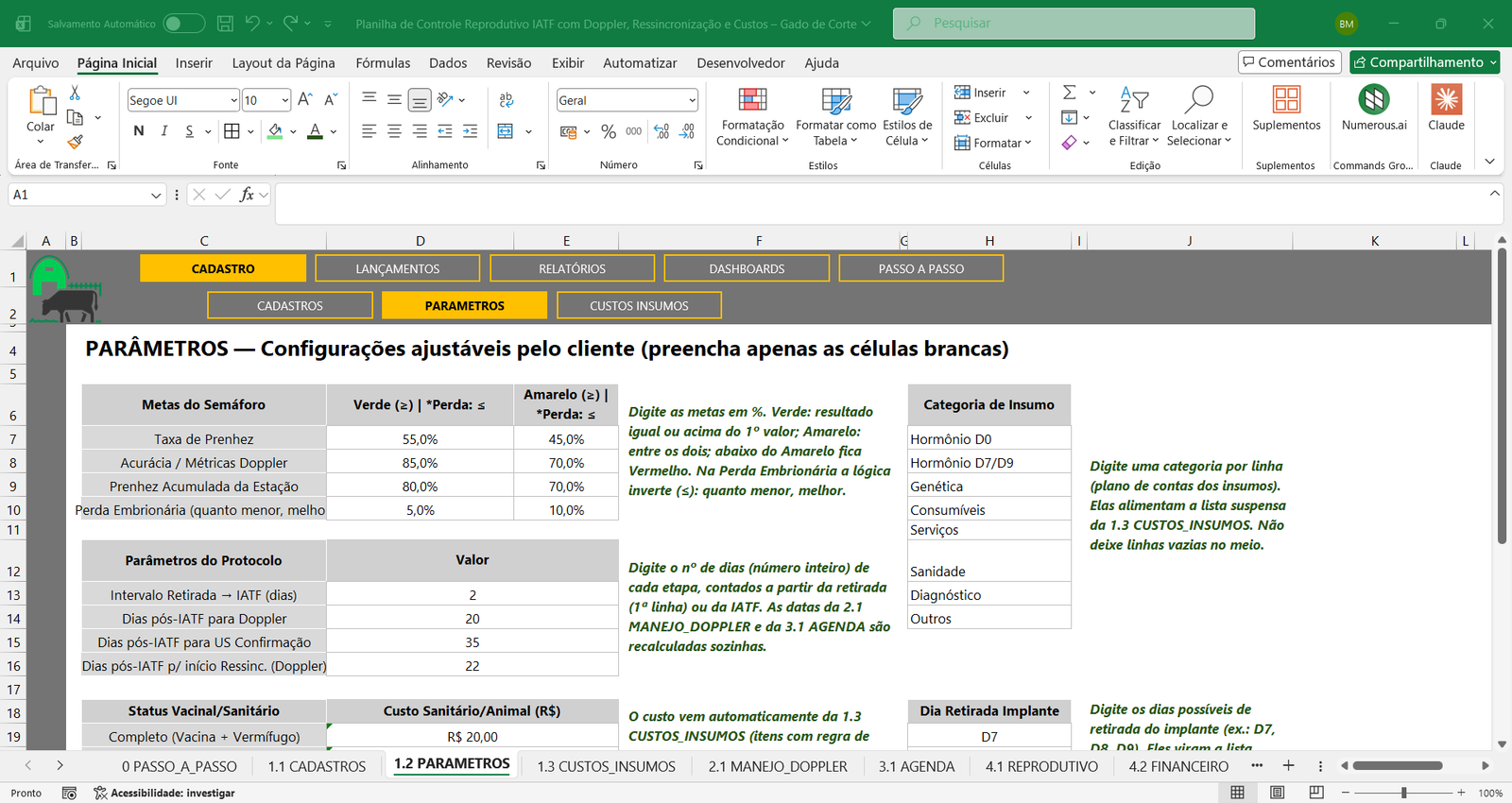This screenshot has height=803, width=1512.
Task: Toggle italic I formatting
Action: click(x=163, y=131)
